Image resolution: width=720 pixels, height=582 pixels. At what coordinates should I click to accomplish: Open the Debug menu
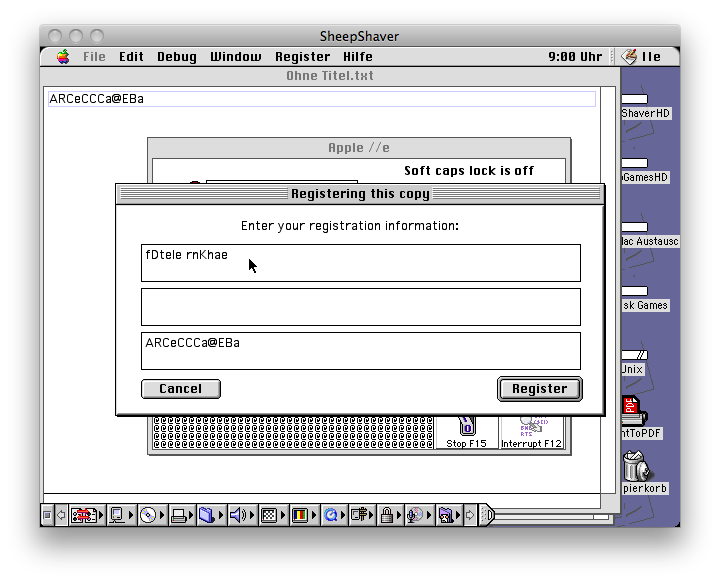point(177,57)
